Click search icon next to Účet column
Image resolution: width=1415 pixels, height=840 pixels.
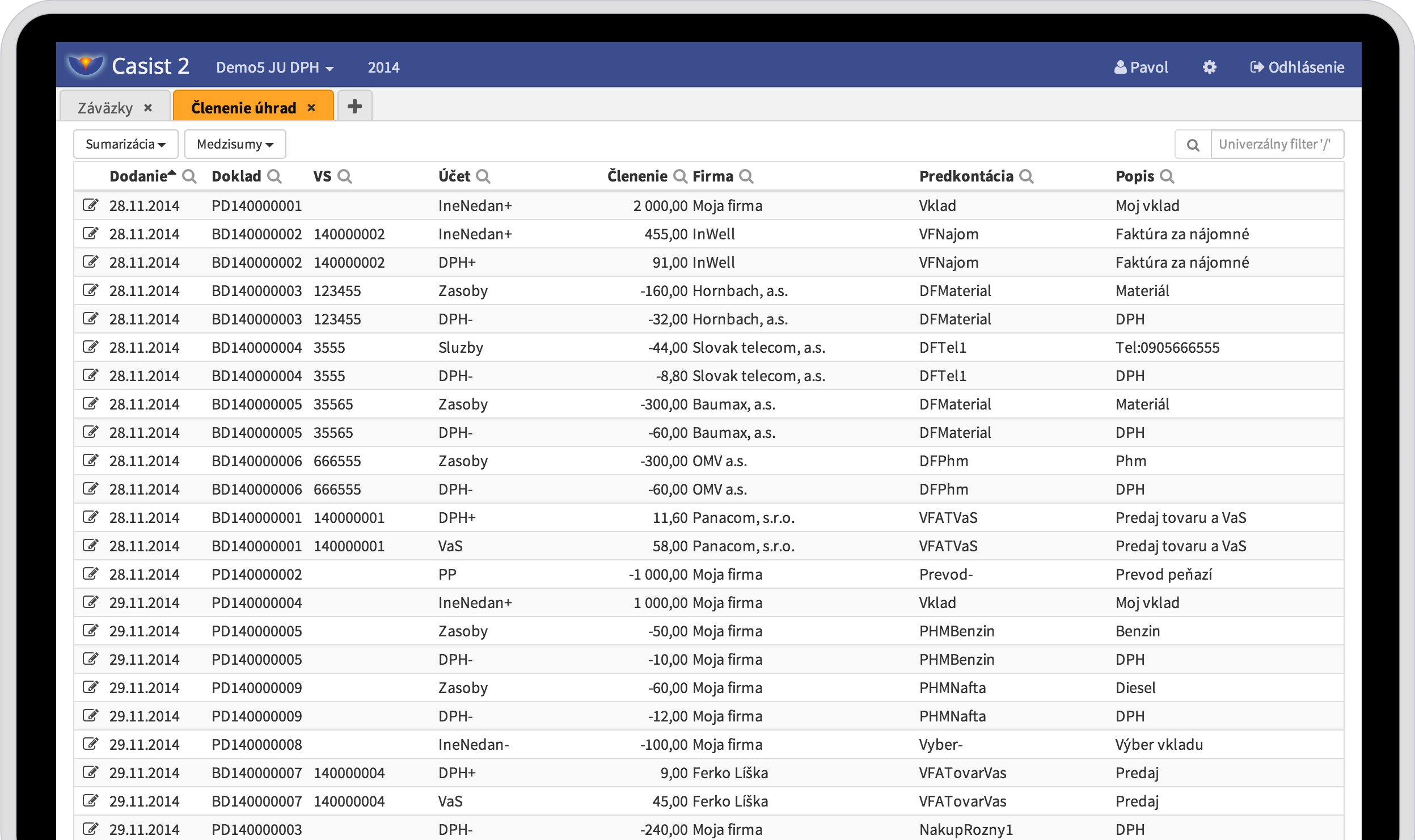click(483, 176)
